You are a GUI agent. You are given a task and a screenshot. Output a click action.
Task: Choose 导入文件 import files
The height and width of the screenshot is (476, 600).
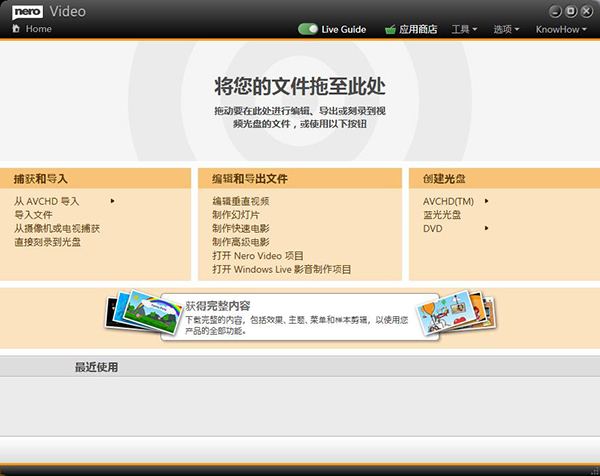[33, 215]
